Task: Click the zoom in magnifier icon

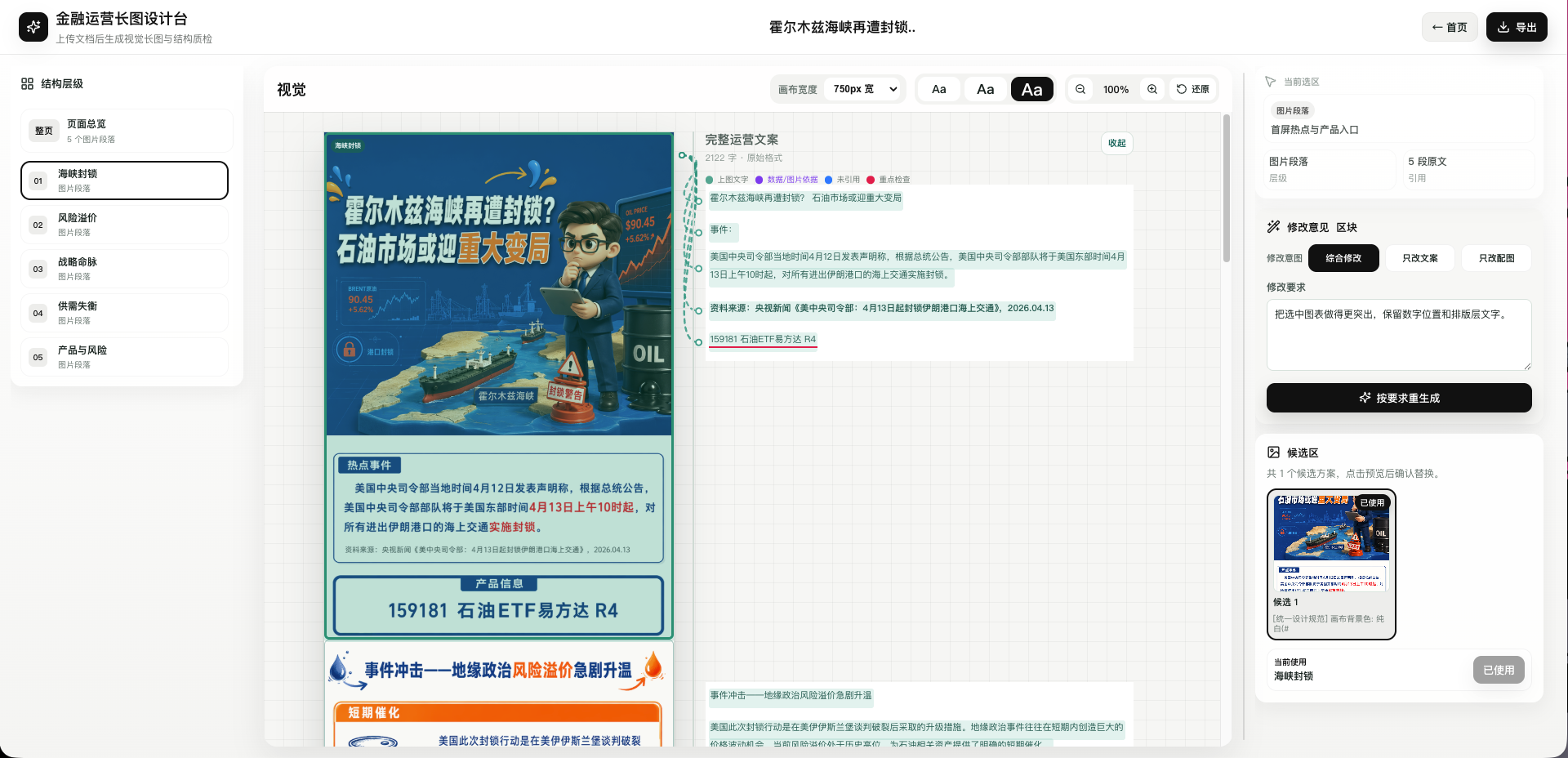Action: click(1152, 89)
